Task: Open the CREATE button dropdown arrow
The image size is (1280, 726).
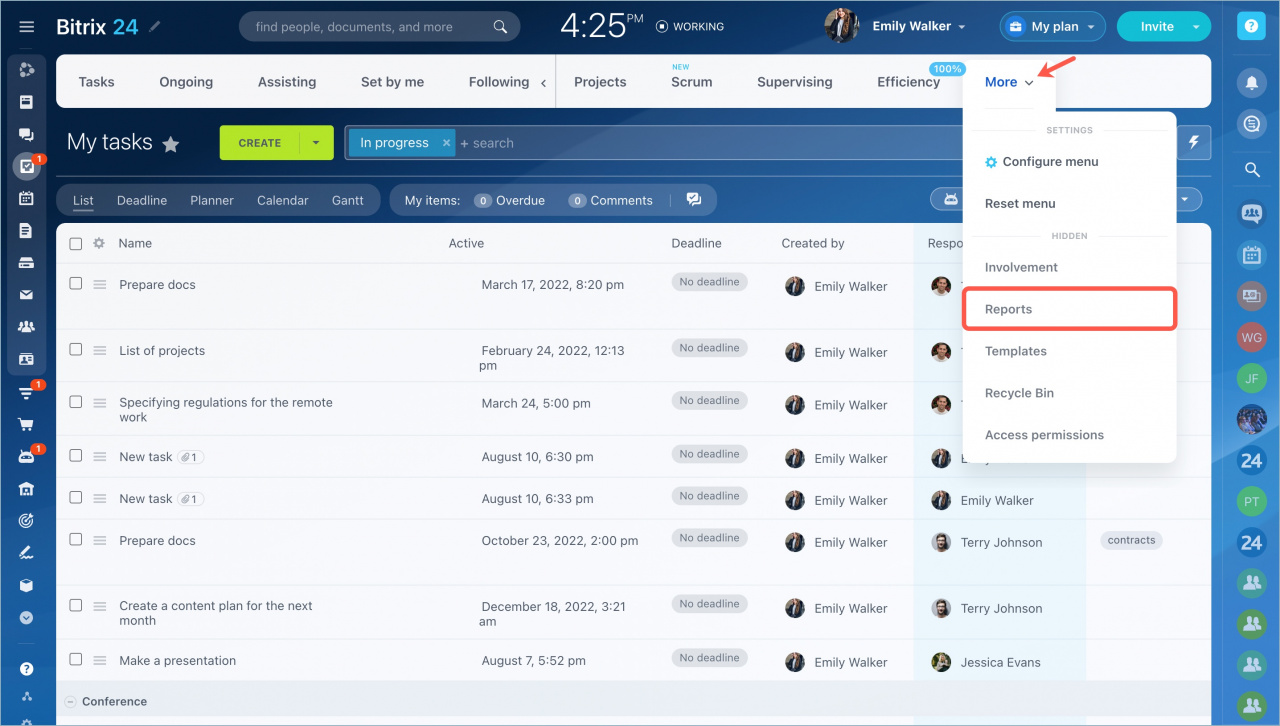Action: pos(316,143)
